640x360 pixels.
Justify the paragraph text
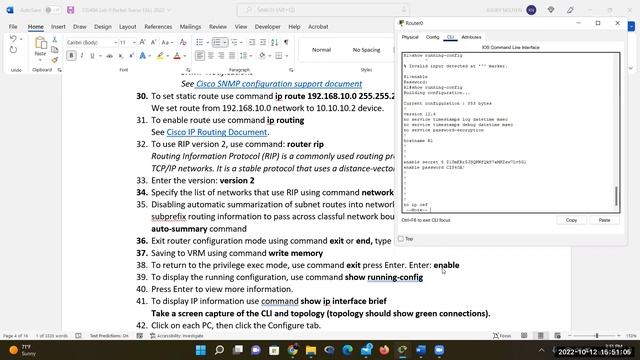point(232,56)
